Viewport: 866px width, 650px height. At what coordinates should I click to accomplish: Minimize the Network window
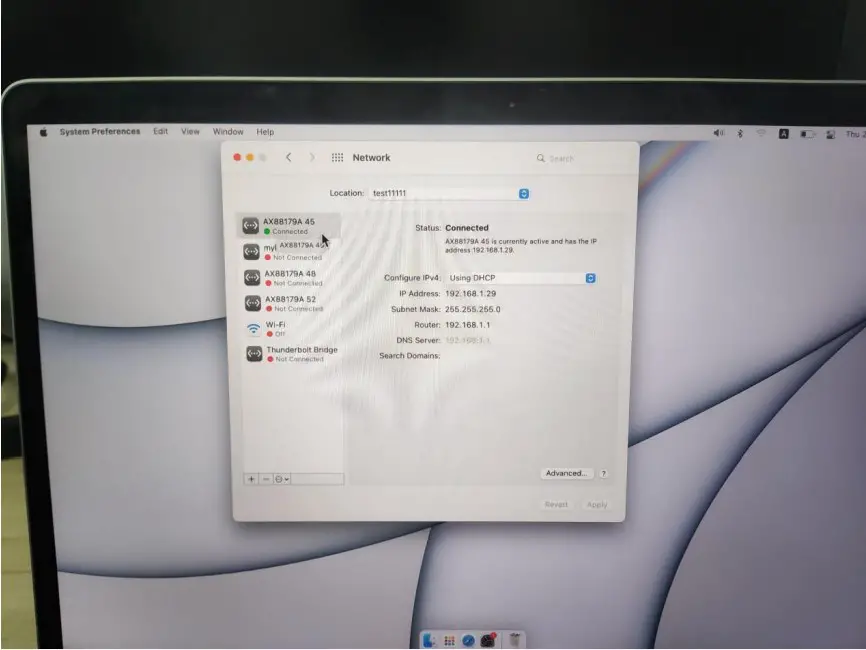coord(250,157)
